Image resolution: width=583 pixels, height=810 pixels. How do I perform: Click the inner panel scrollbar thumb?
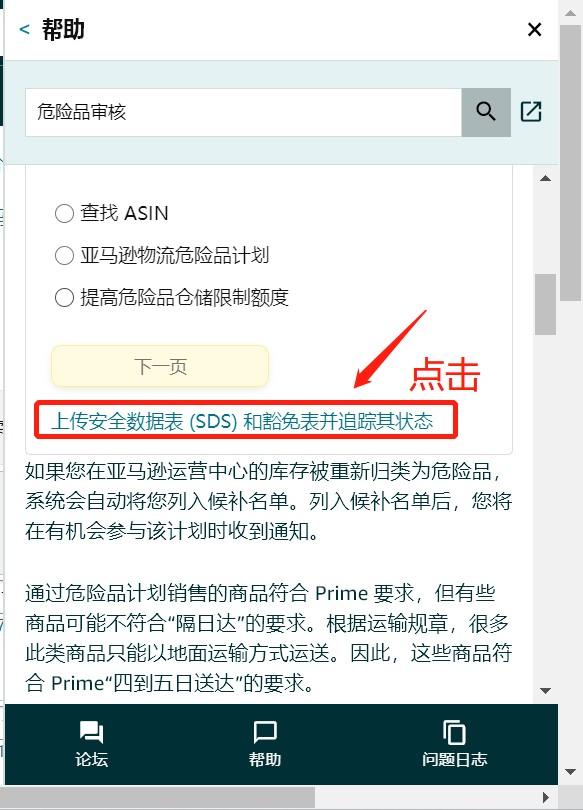[545, 304]
